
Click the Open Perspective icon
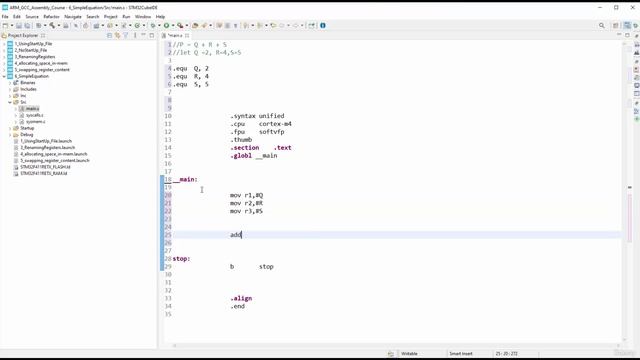616,25
